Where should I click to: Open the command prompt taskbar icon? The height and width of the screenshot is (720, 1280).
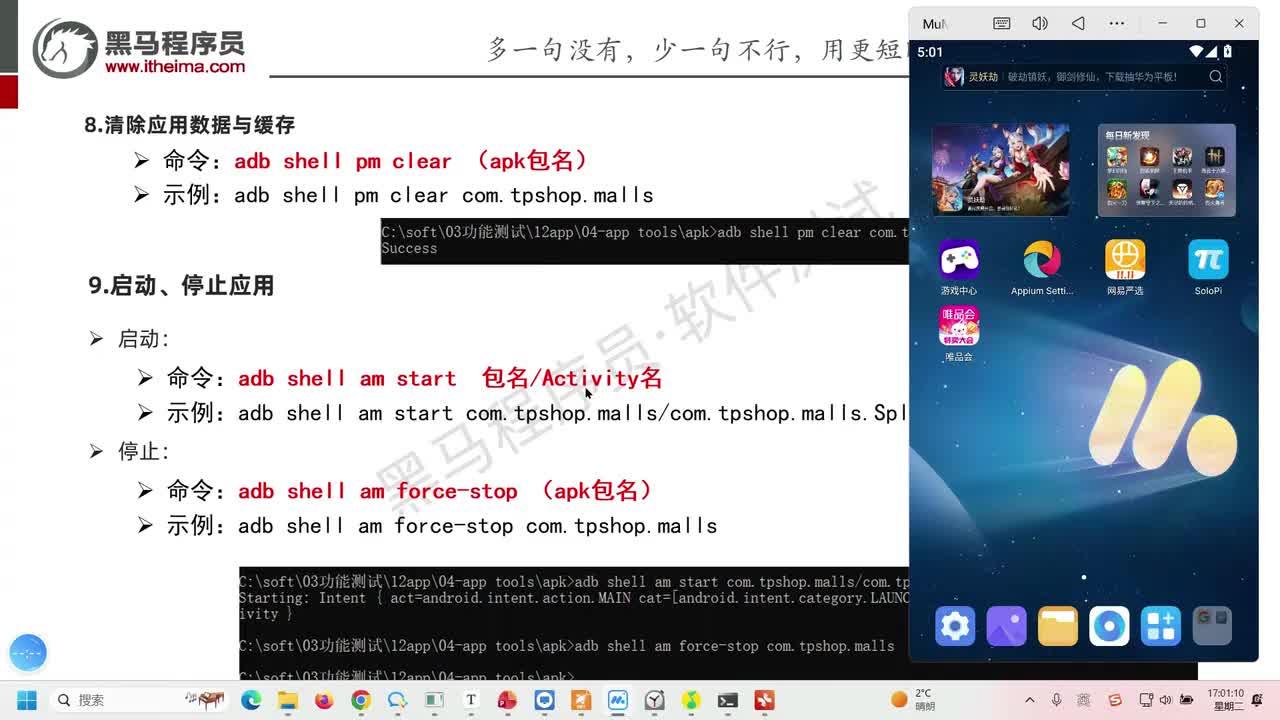pyautogui.click(x=728, y=700)
